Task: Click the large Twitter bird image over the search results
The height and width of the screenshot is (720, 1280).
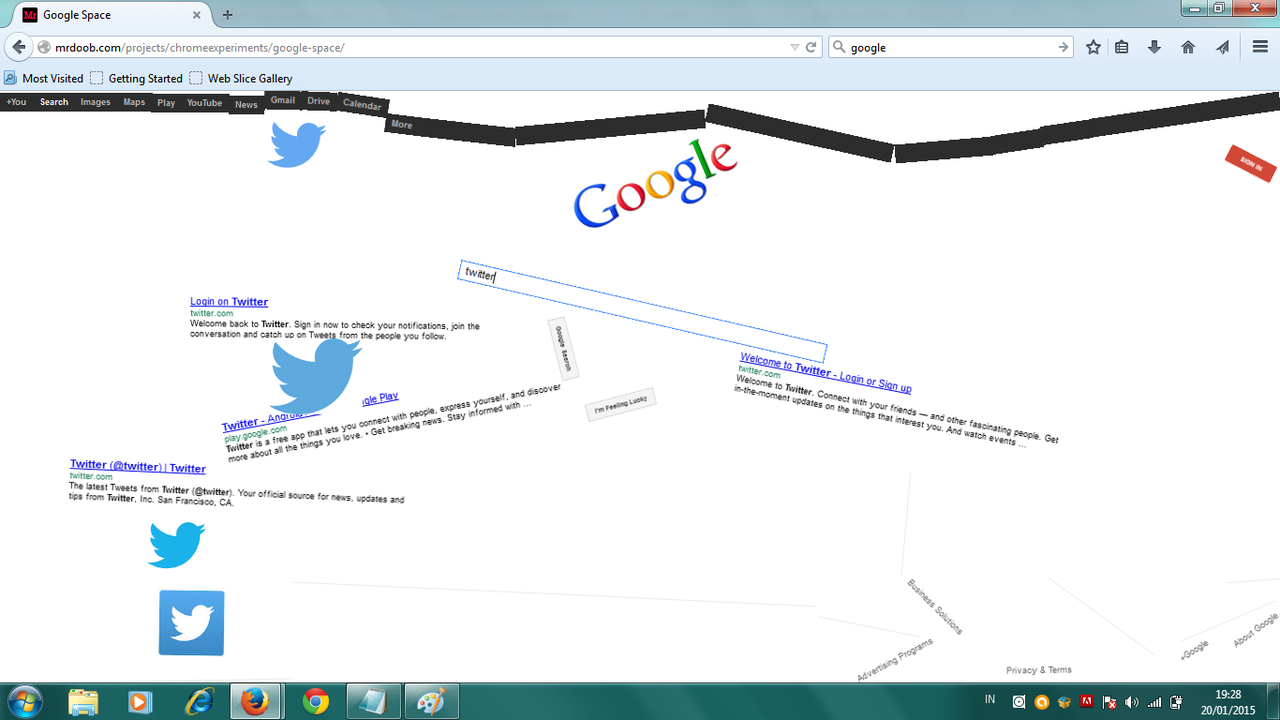Action: [316, 375]
